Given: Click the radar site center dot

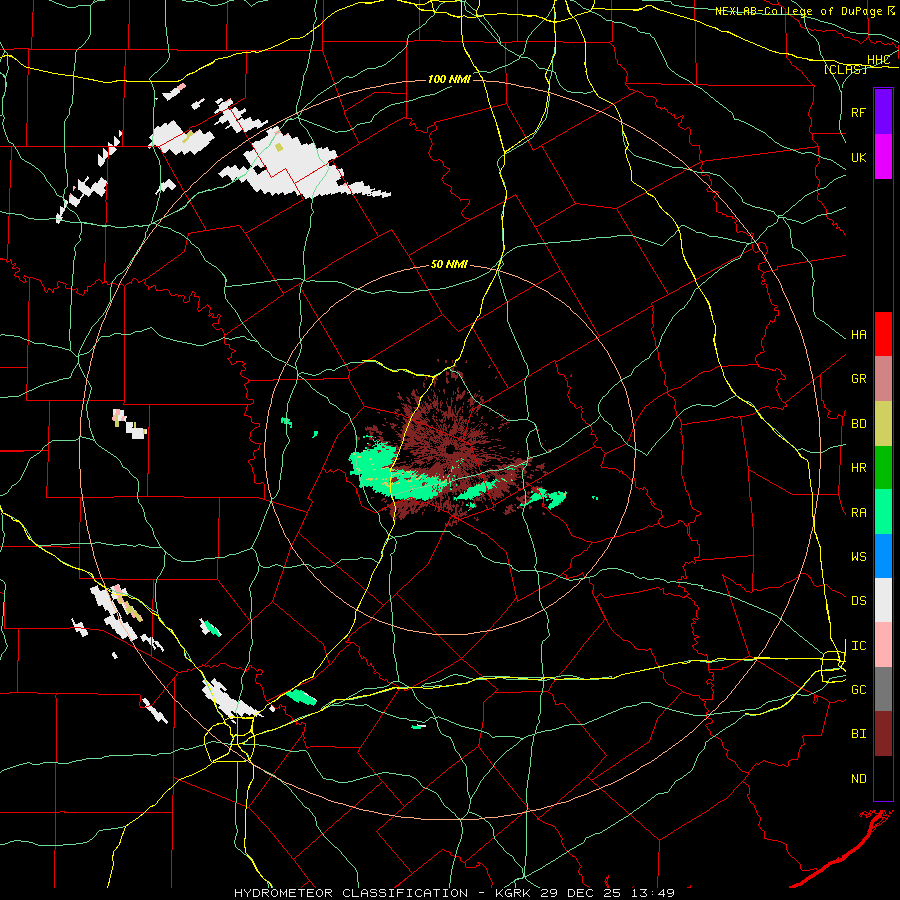Looking at the screenshot, I should (x=451, y=449).
